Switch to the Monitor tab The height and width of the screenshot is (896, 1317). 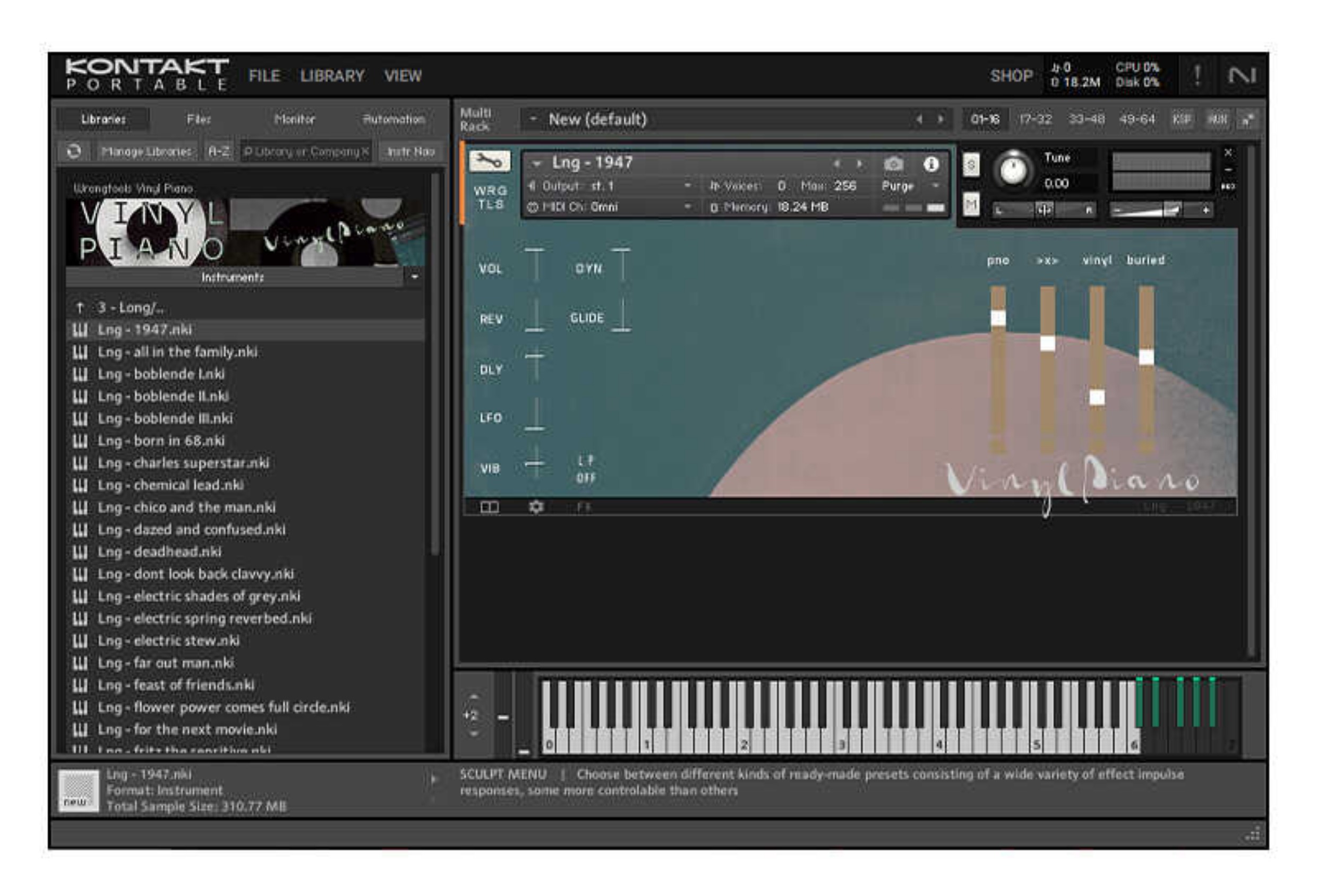click(294, 119)
